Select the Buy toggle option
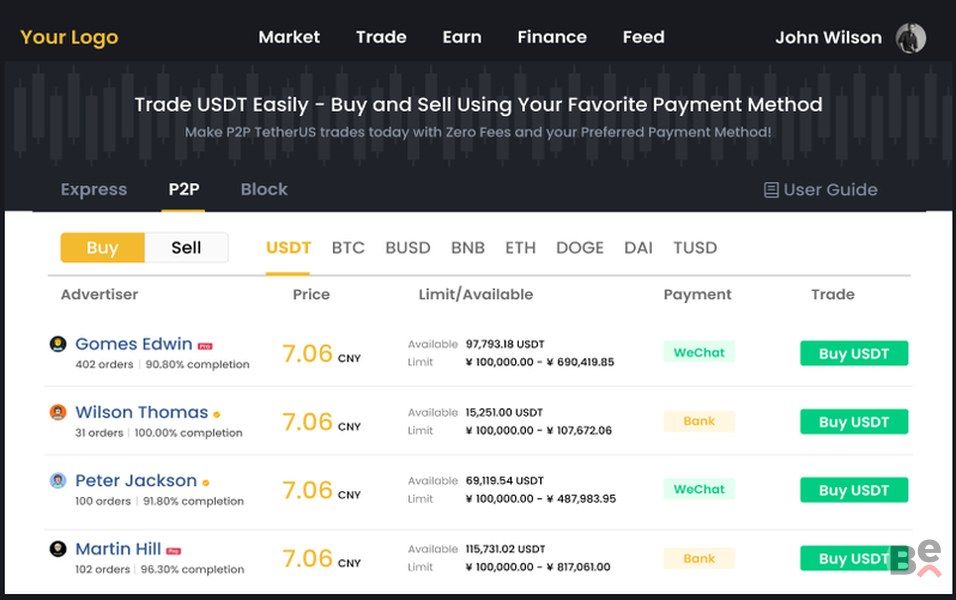Viewport: 956px width, 600px height. point(102,248)
